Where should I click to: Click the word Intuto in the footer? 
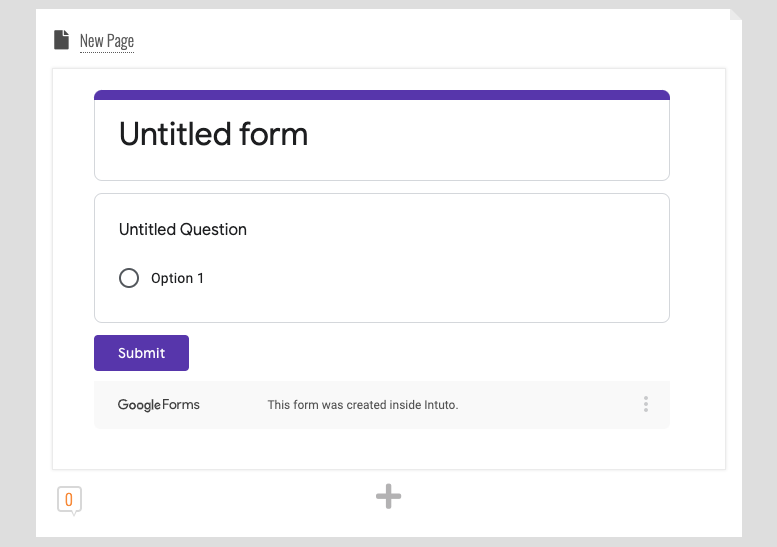[x=438, y=405]
